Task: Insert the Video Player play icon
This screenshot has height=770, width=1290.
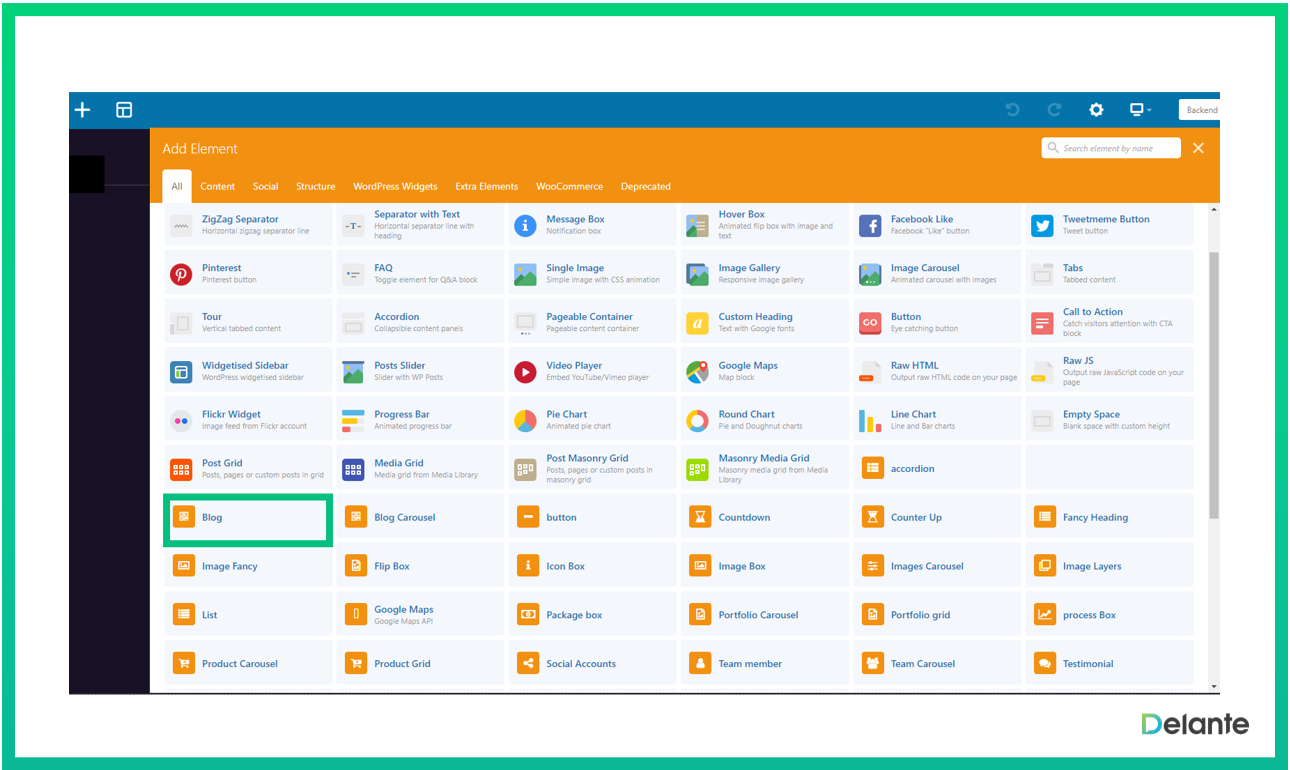Action: pyautogui.click(x=525, y=372)
